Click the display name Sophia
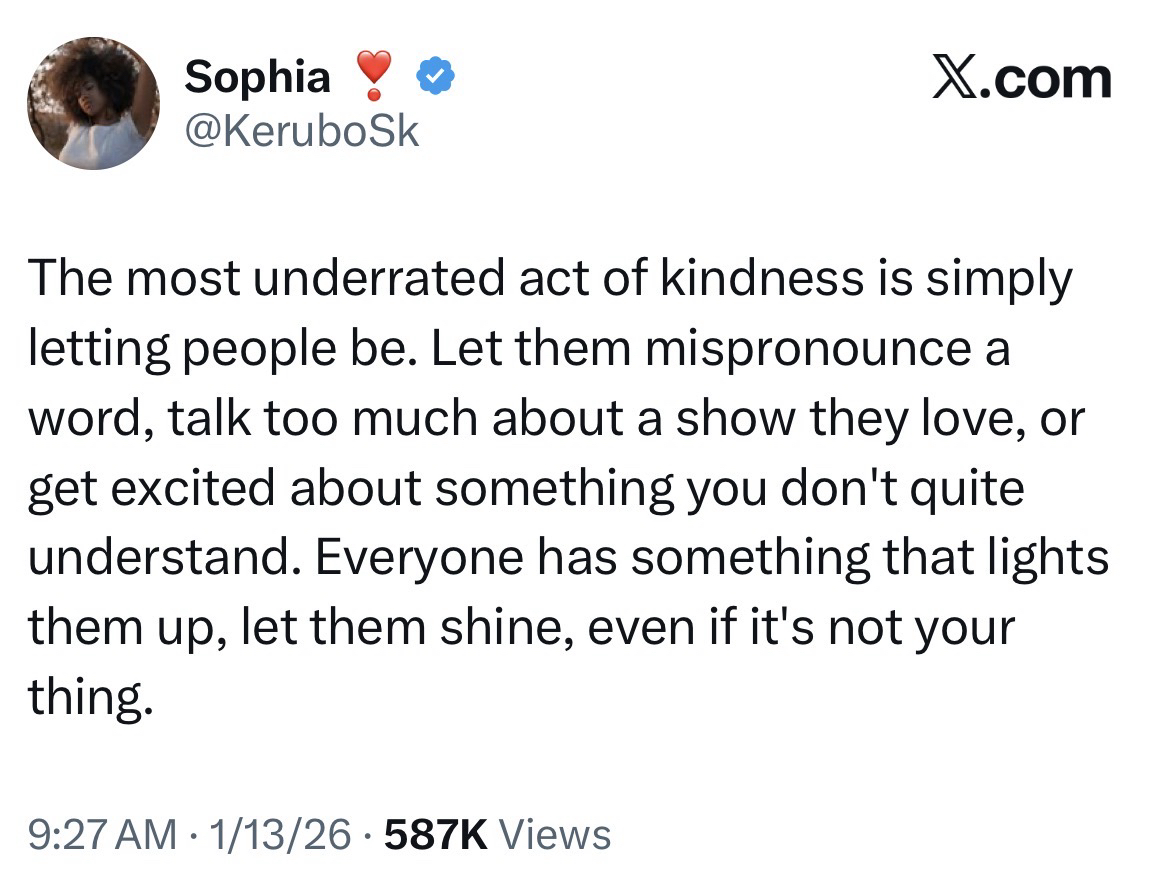 pos(258,77)
